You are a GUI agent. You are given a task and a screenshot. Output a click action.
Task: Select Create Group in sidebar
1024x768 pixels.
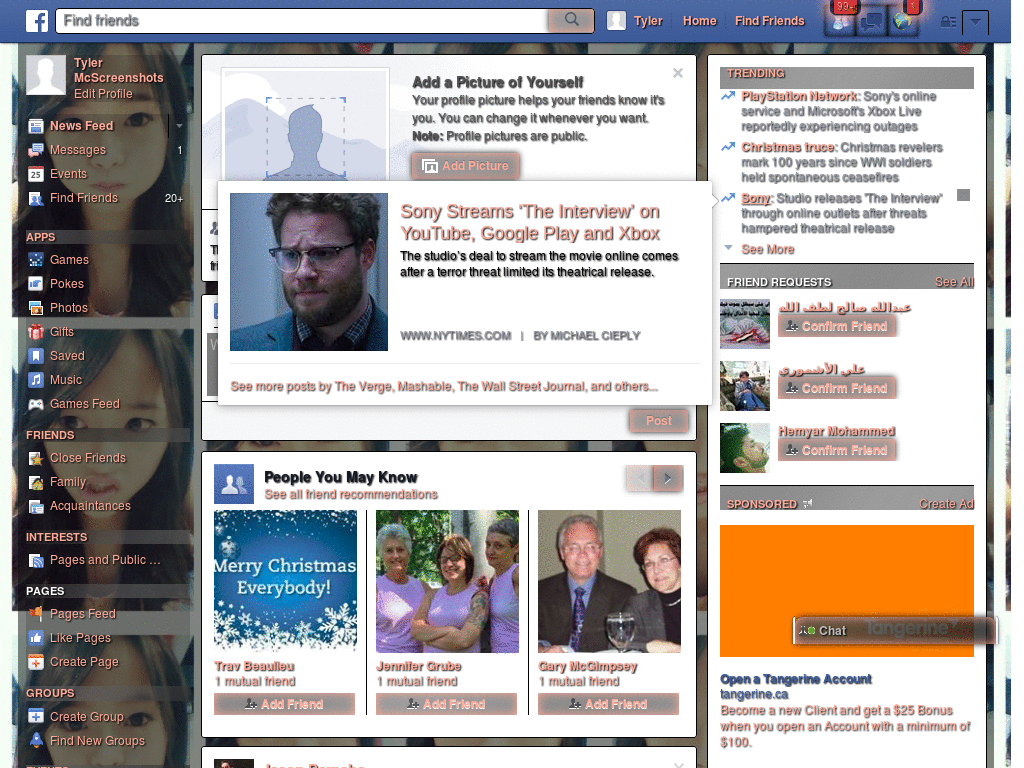(x=86, y=717)
